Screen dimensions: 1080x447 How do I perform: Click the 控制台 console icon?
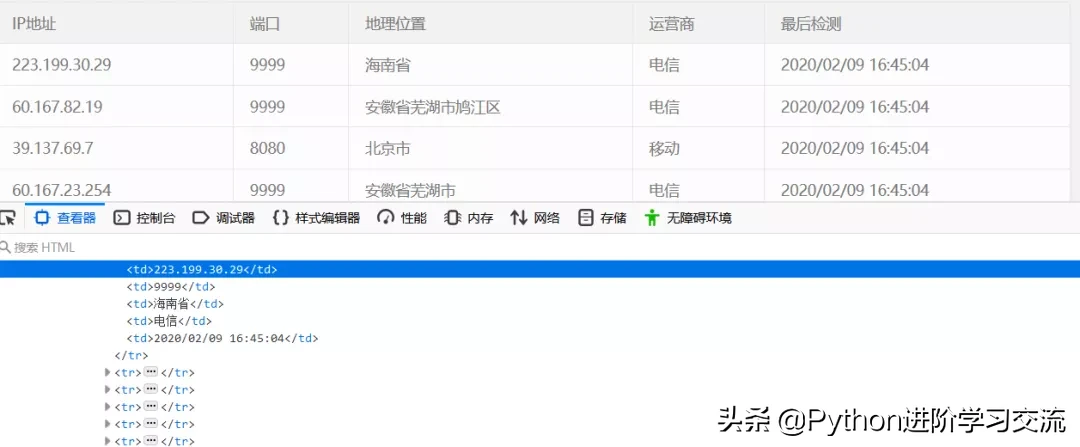coord(122,217)
